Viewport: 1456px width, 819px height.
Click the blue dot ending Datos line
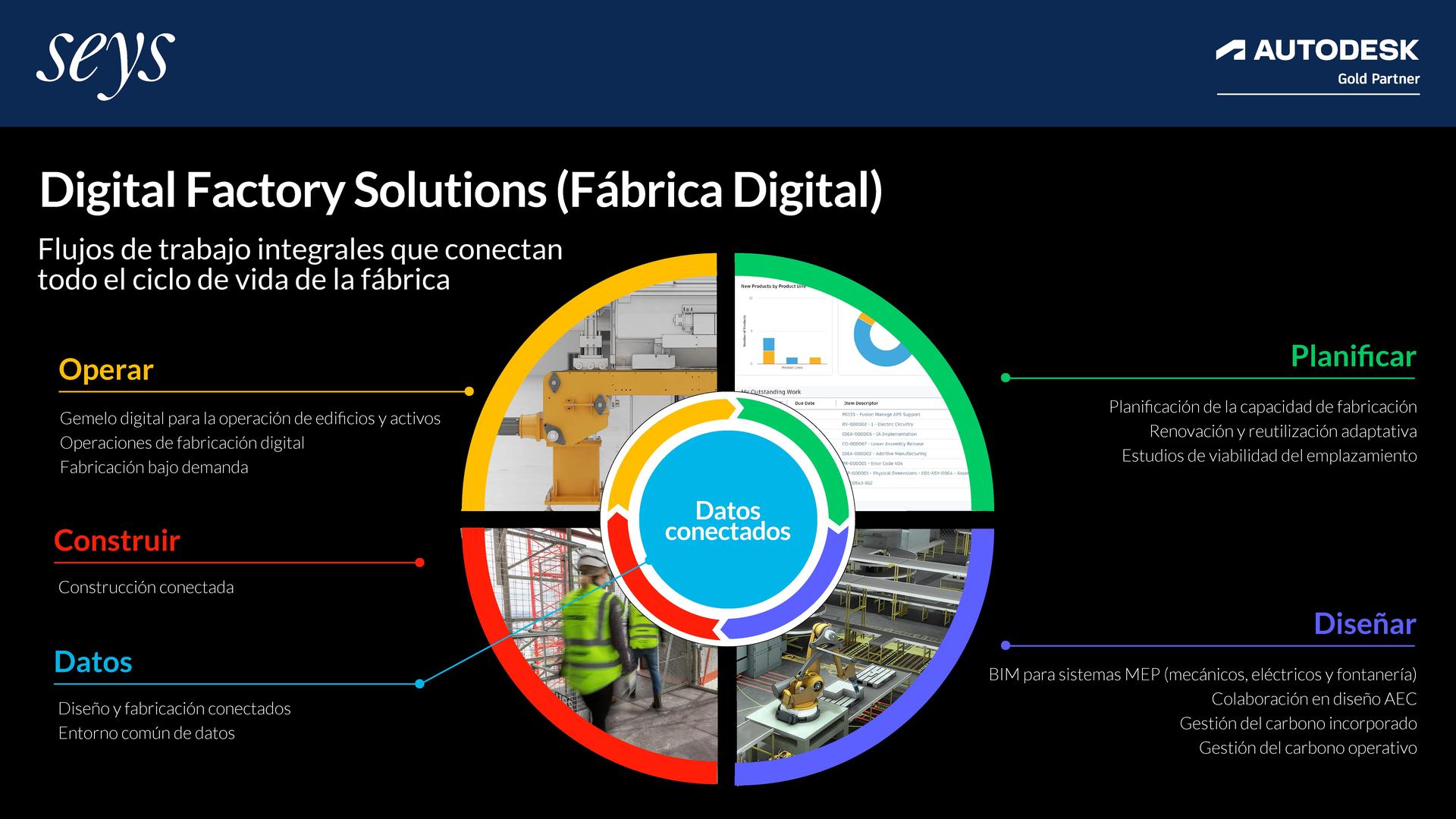(419, 684)
